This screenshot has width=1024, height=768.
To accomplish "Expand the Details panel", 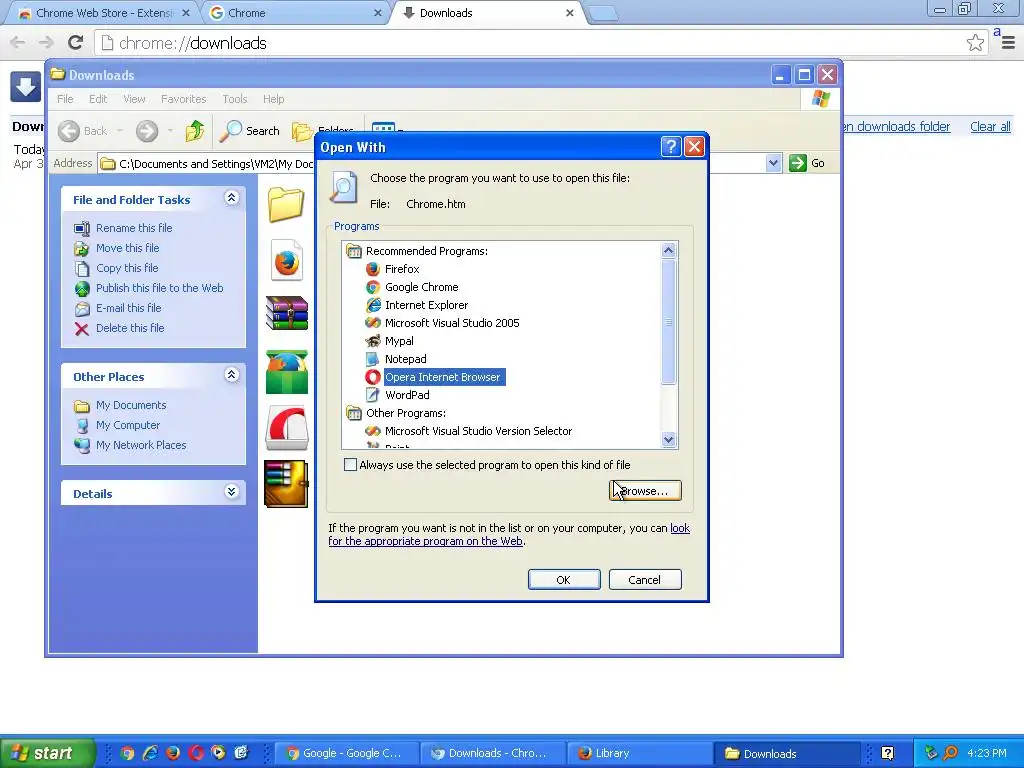I will click(231, 492).
